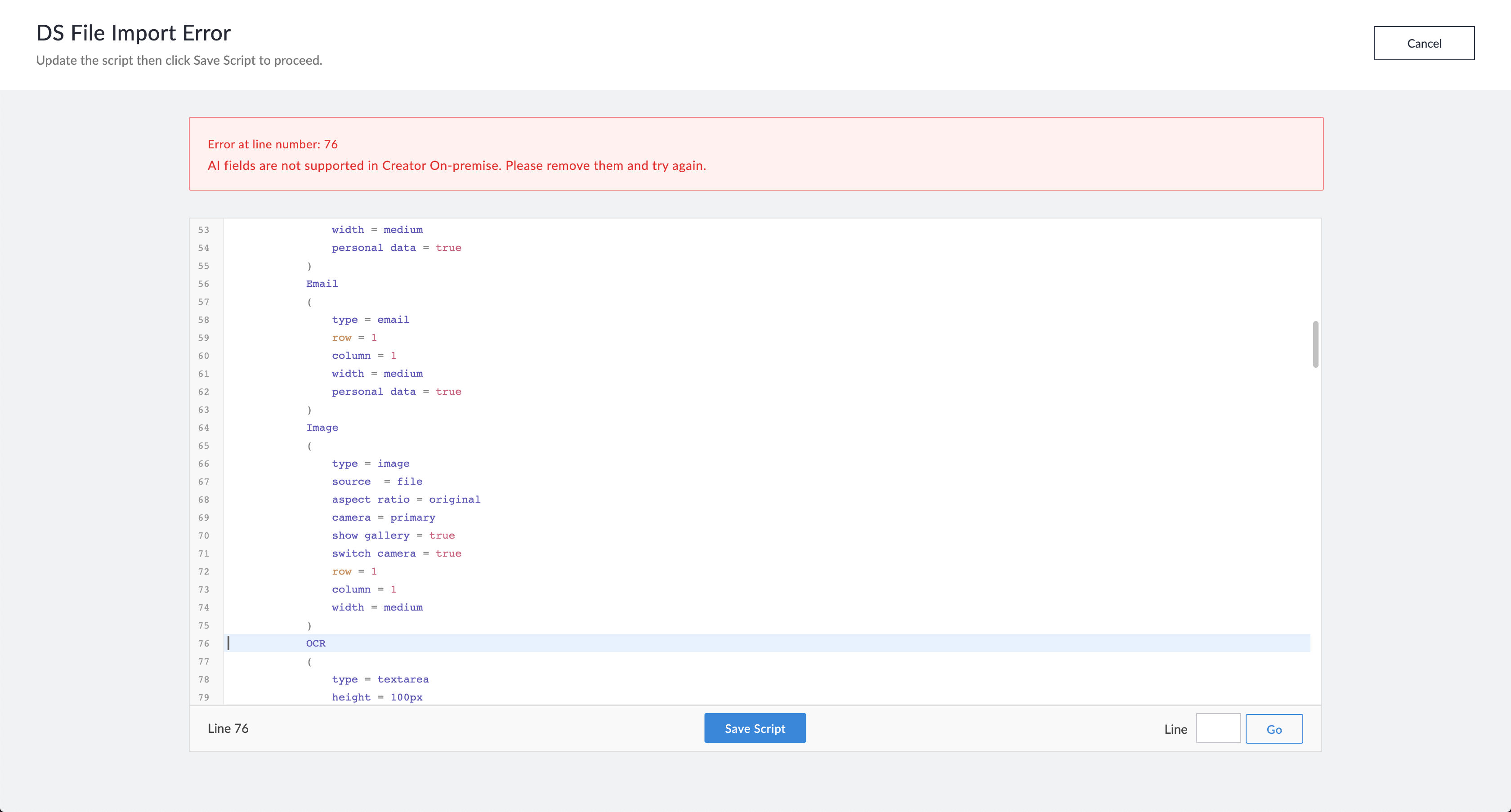Click the Cancel button

click(1424, 43)
